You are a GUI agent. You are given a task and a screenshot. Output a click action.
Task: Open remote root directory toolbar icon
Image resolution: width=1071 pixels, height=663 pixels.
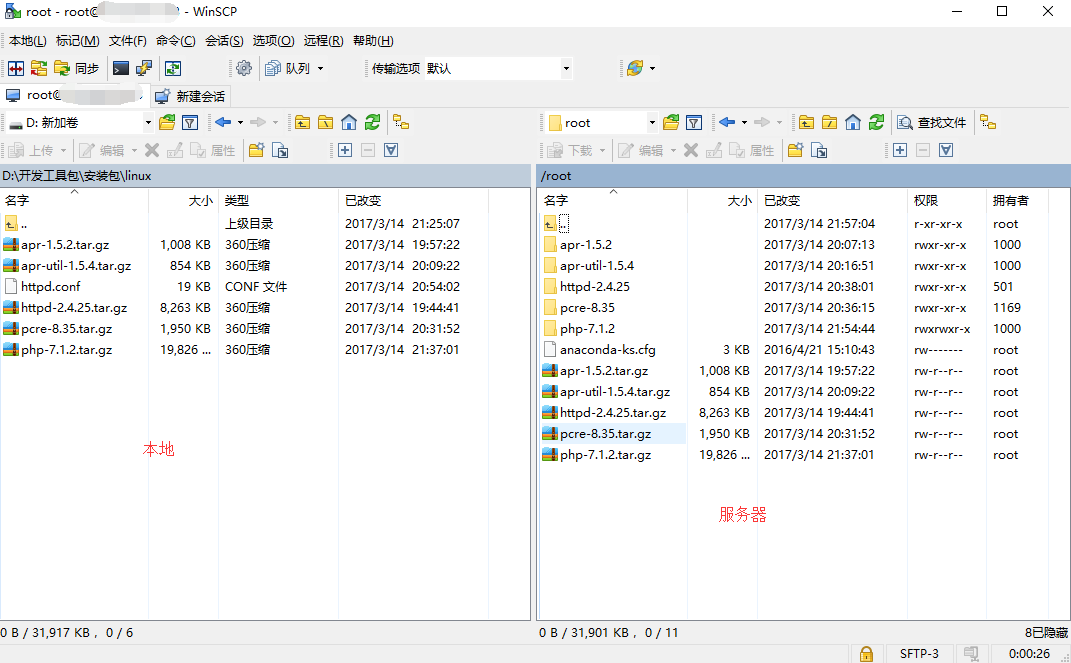tap(830, 123)
